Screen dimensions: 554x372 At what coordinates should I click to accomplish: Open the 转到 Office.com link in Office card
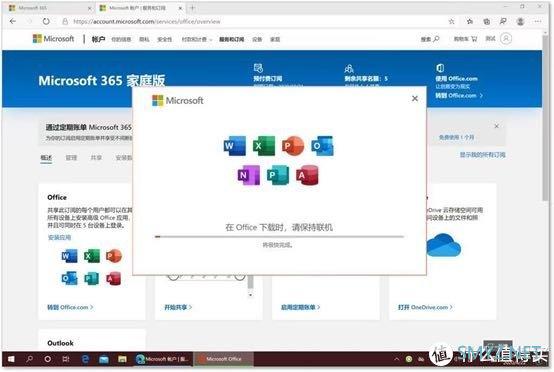click(70, 307)
